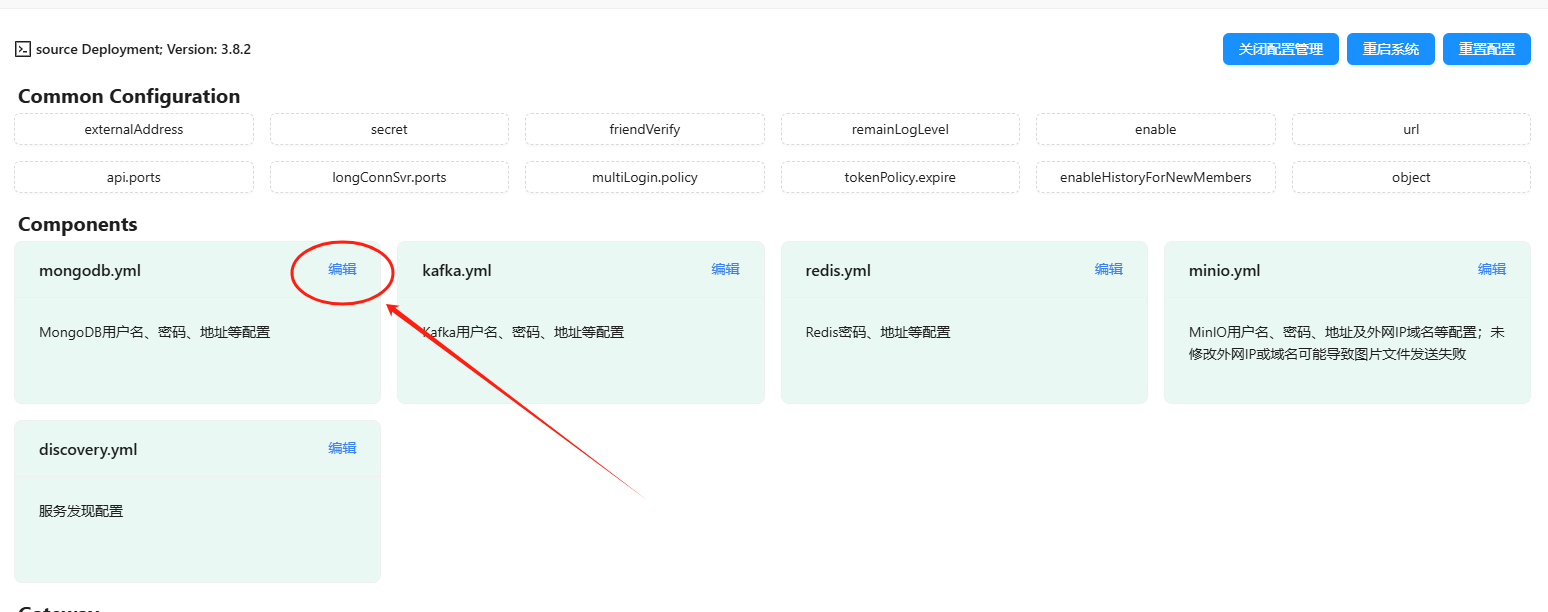Click the 关闭配置管理 button
Viewport: 1548px width, 612px height.
[1280, 49]
